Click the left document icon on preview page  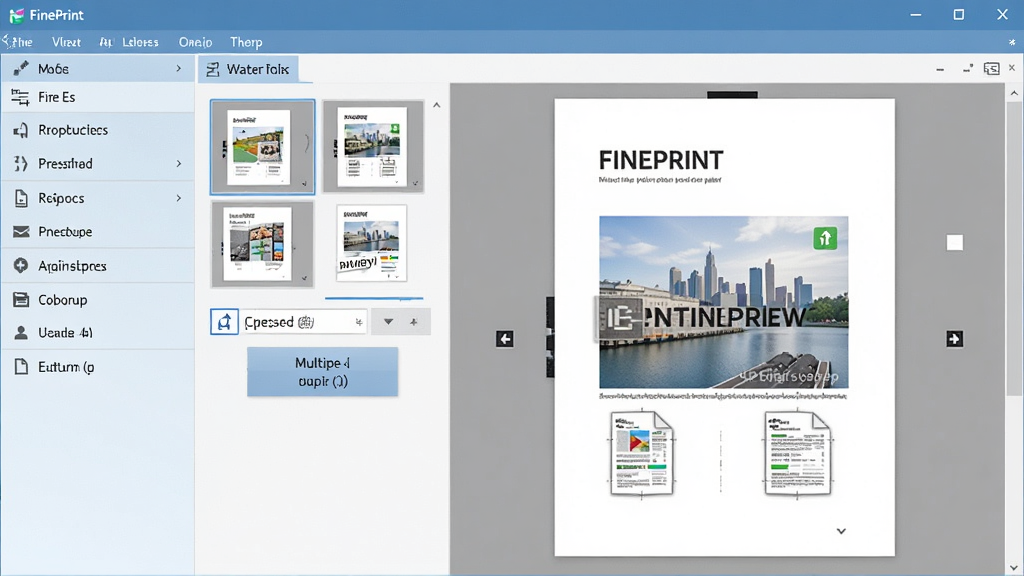point(641,453)
